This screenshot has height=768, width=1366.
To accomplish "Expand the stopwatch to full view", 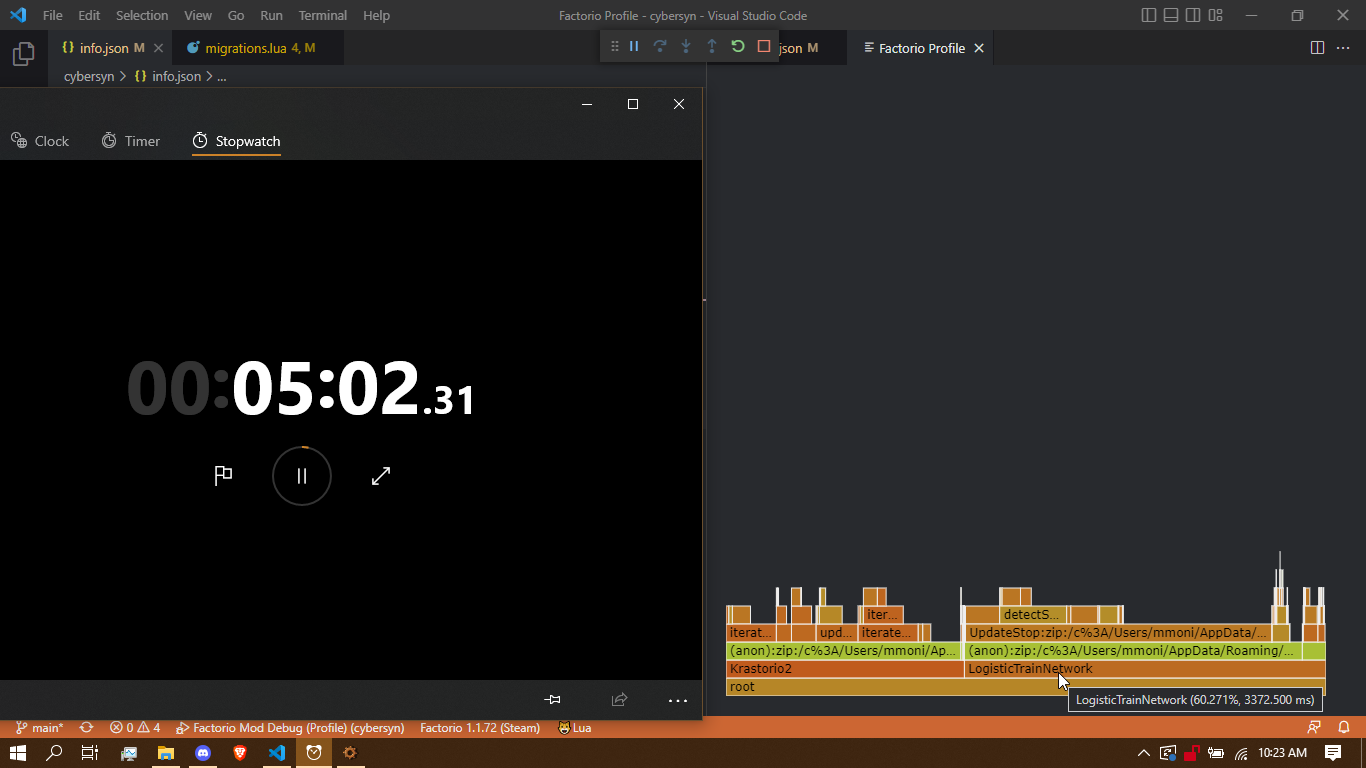I will 381,476.
